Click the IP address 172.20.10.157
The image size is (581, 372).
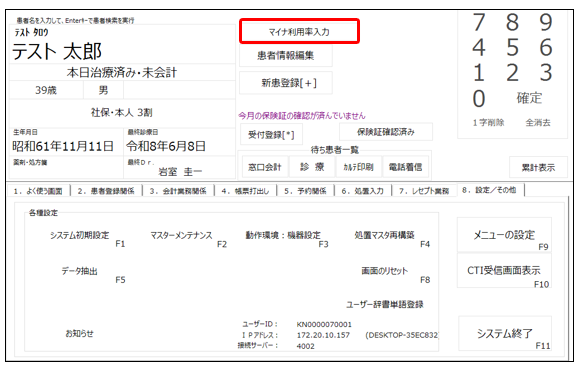(323, 335)
